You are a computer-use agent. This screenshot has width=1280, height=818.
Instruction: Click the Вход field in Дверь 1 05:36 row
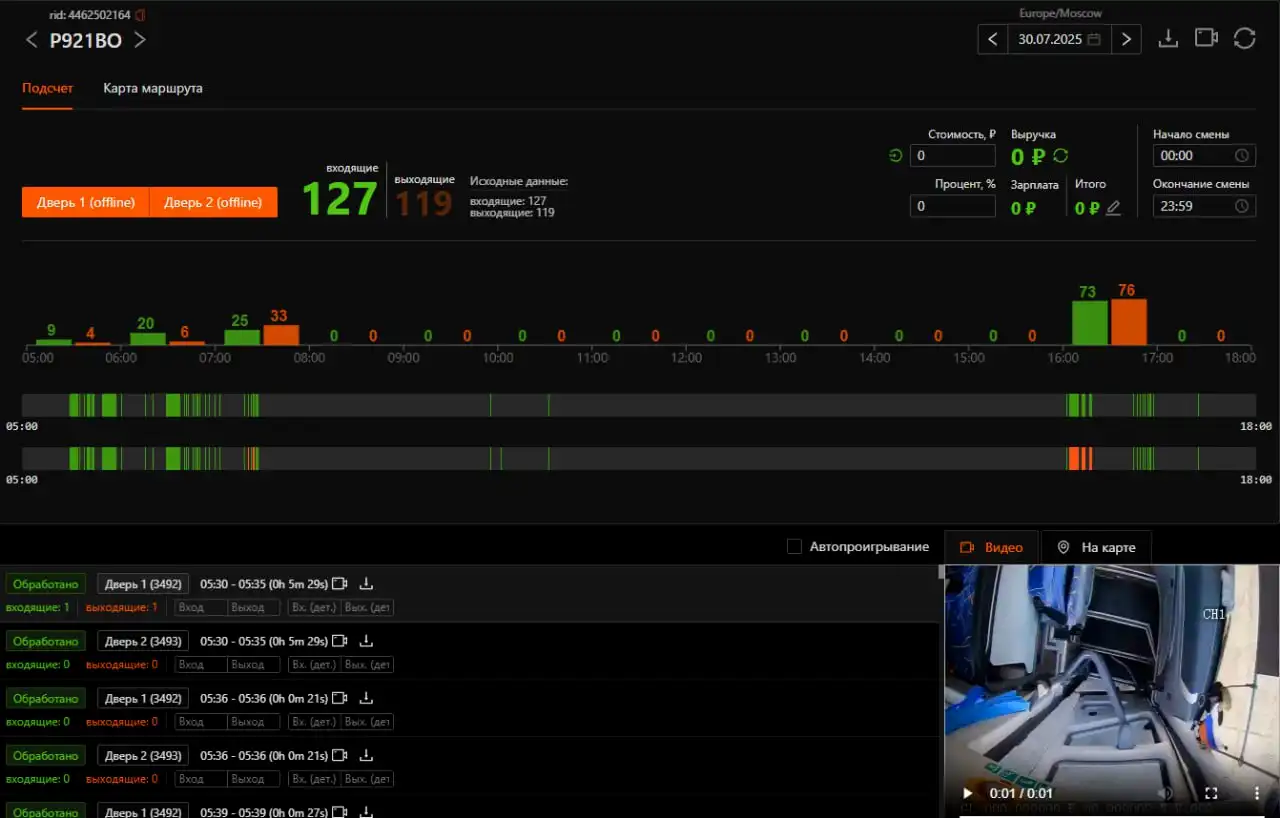click(x=201, y=721)
